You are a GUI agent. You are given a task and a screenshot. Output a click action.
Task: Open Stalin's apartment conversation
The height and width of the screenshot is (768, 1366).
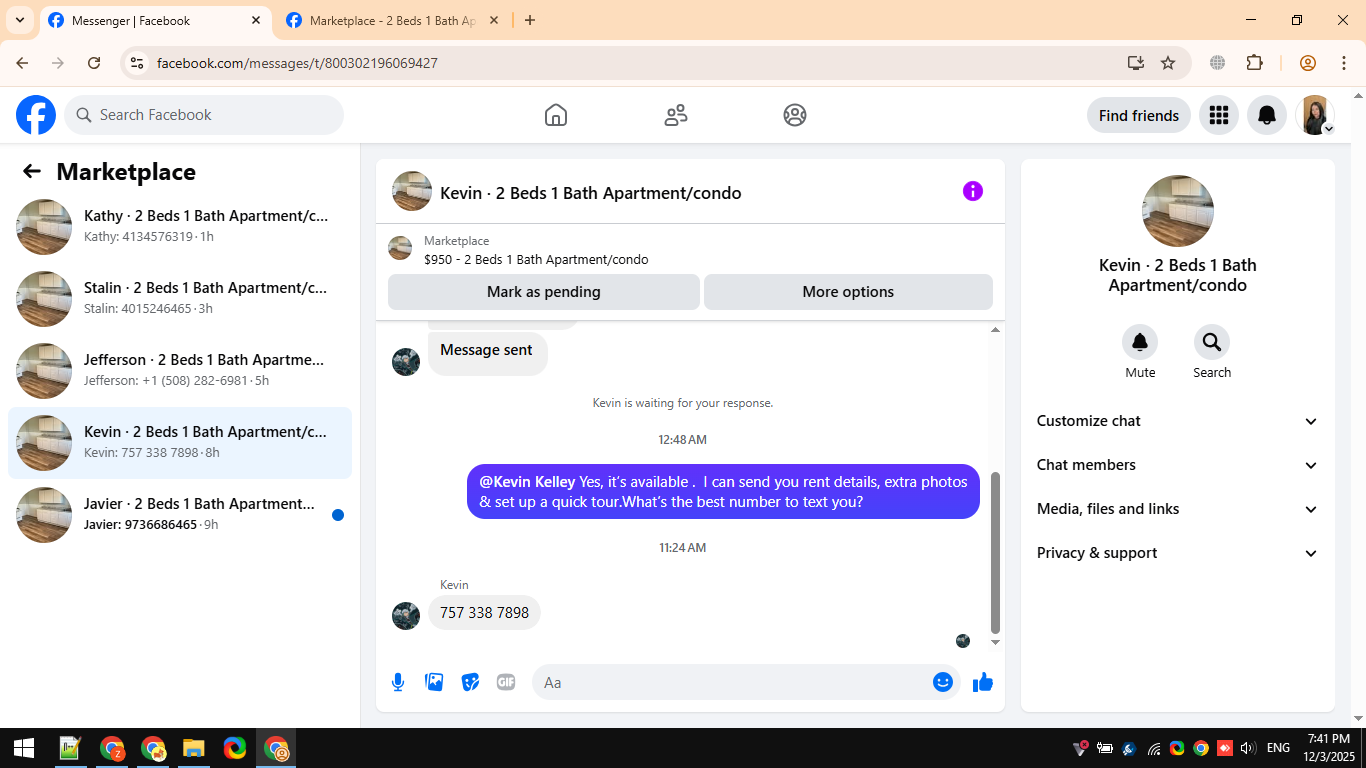point(180,299)
